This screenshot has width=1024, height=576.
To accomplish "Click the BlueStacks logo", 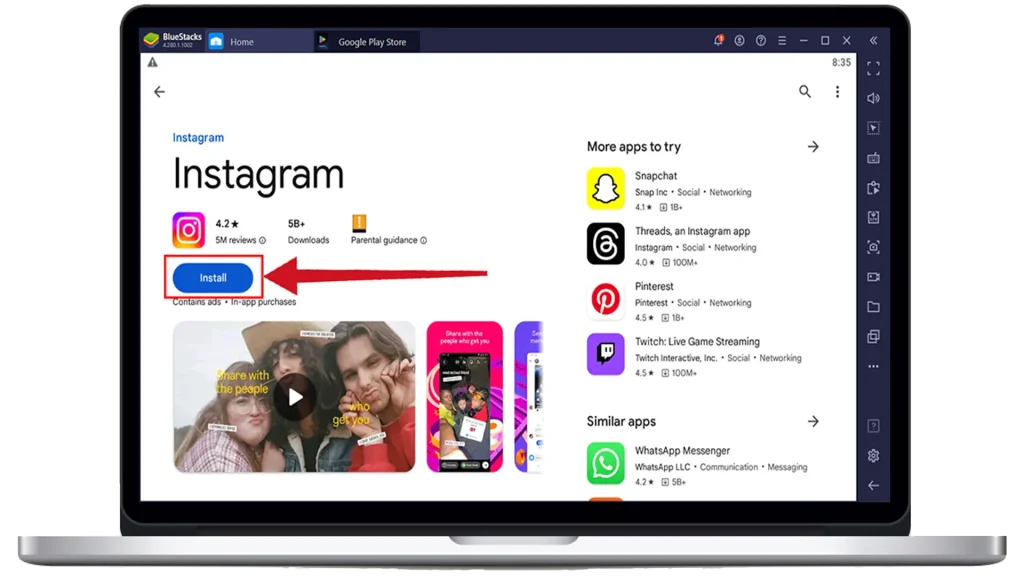I will click(x=151, y=40).
